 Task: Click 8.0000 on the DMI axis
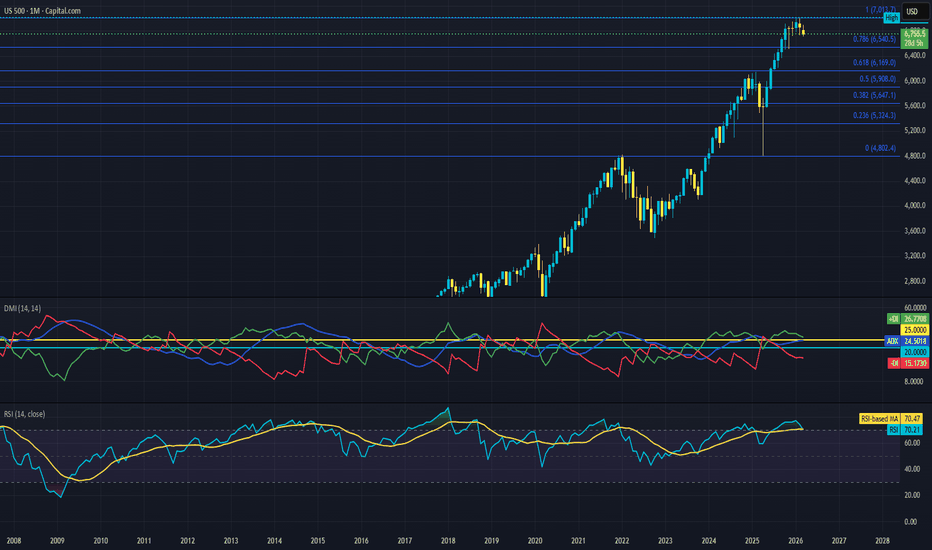tap(915, 381)
